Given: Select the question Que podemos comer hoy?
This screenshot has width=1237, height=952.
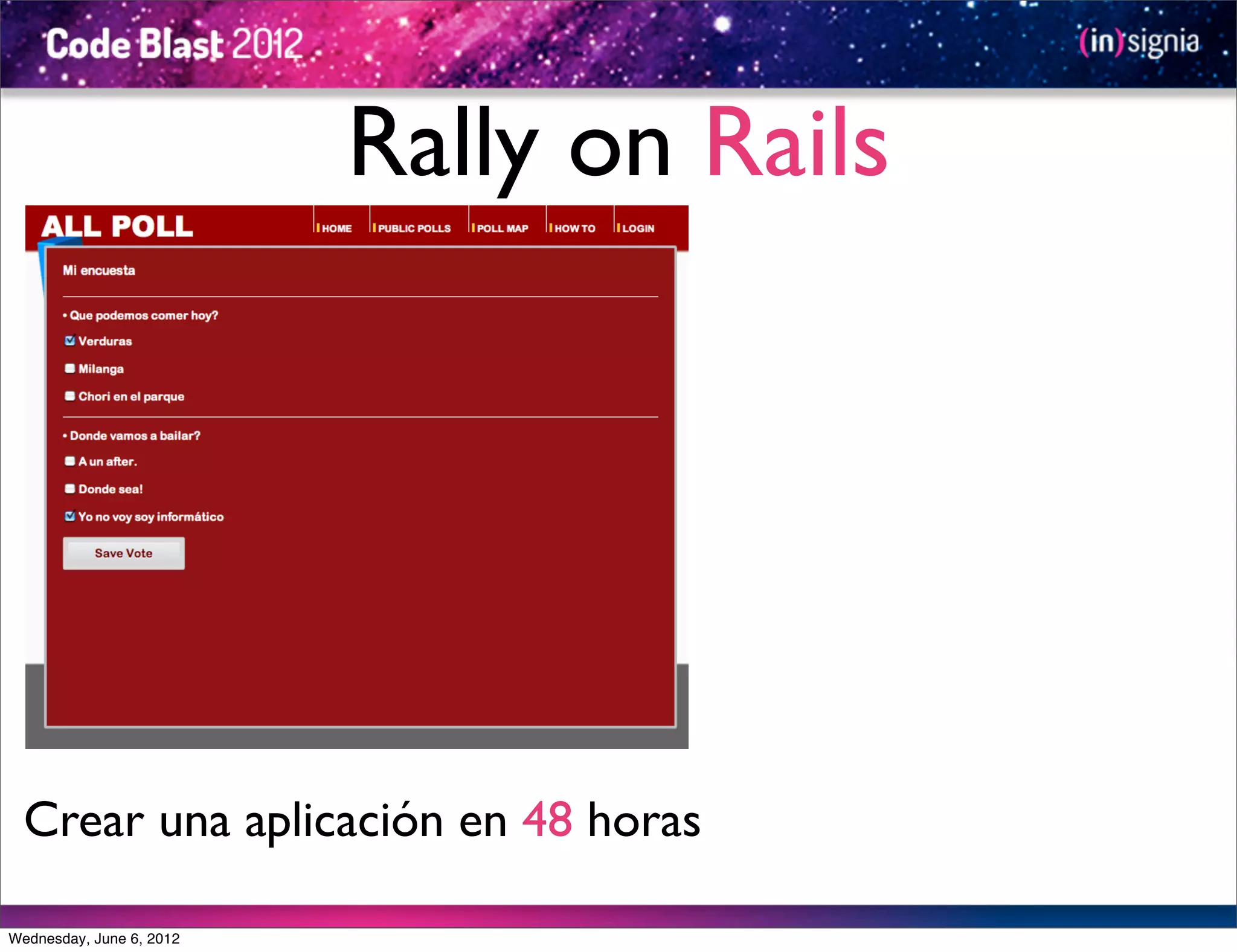Looking at the screenshot, I should 144,315.
